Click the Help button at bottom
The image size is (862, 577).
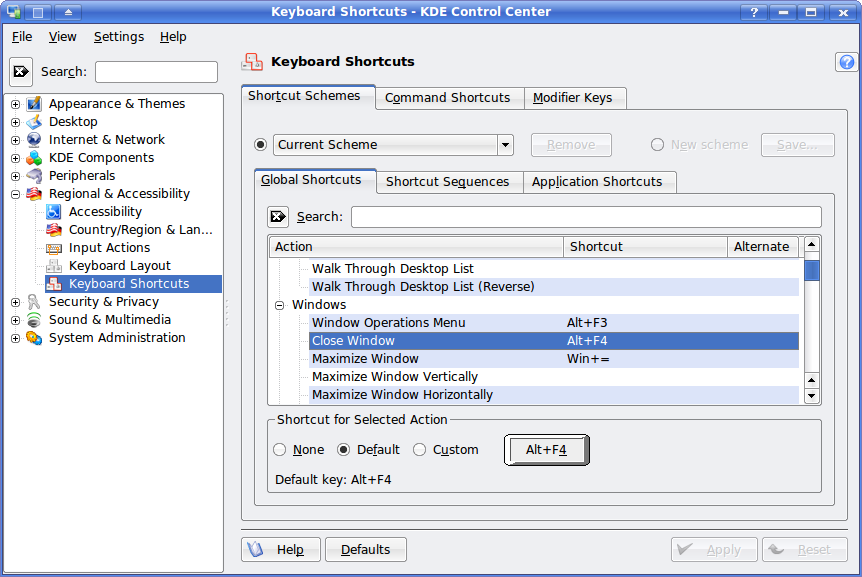coord(280,550)
